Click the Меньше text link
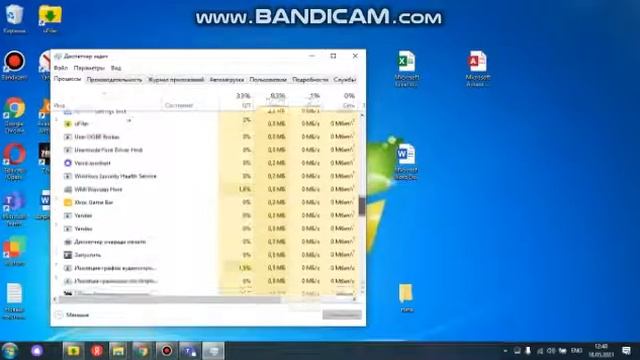 tap(77, 315)
